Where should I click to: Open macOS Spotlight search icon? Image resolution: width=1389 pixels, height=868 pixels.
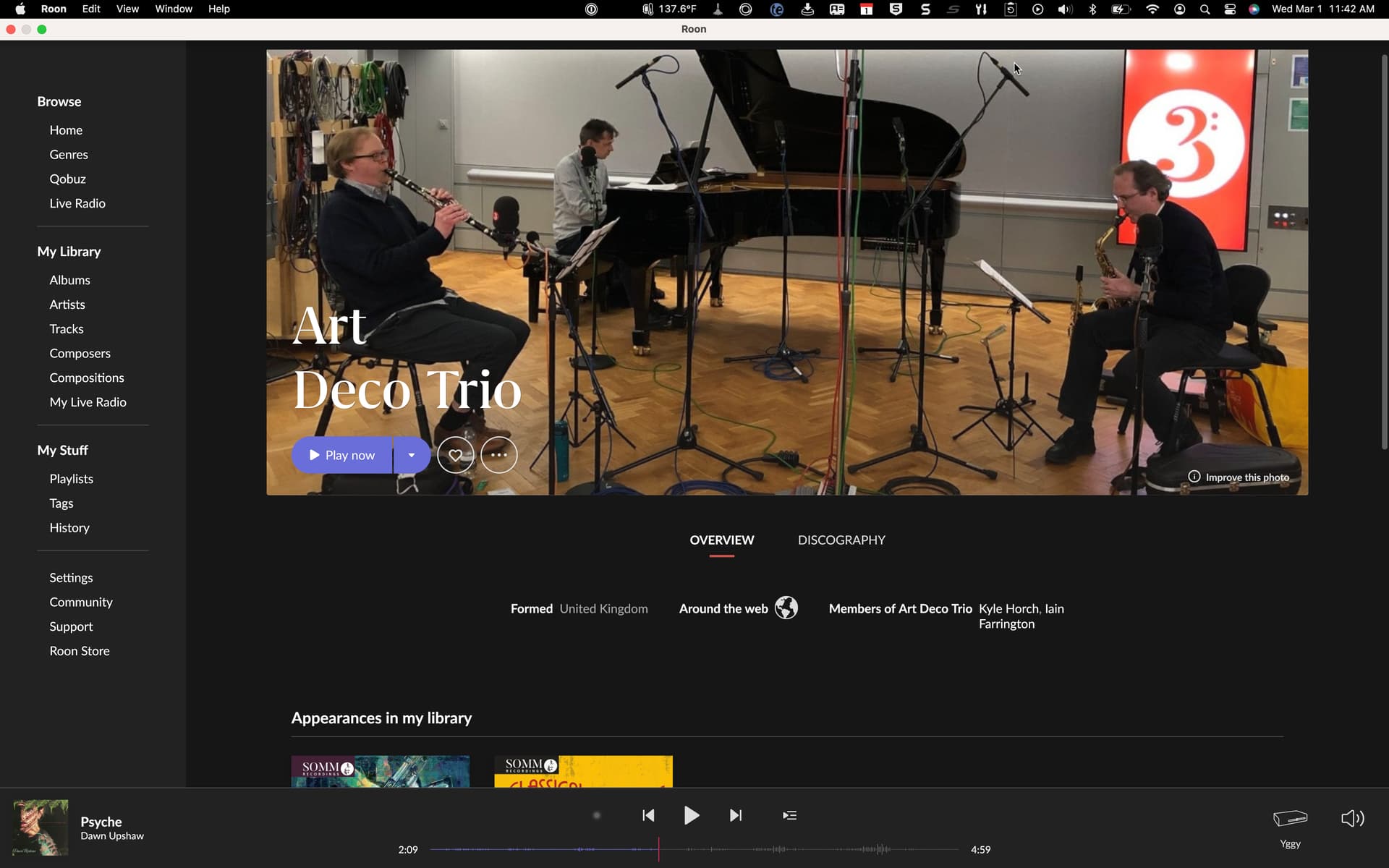1205,9
